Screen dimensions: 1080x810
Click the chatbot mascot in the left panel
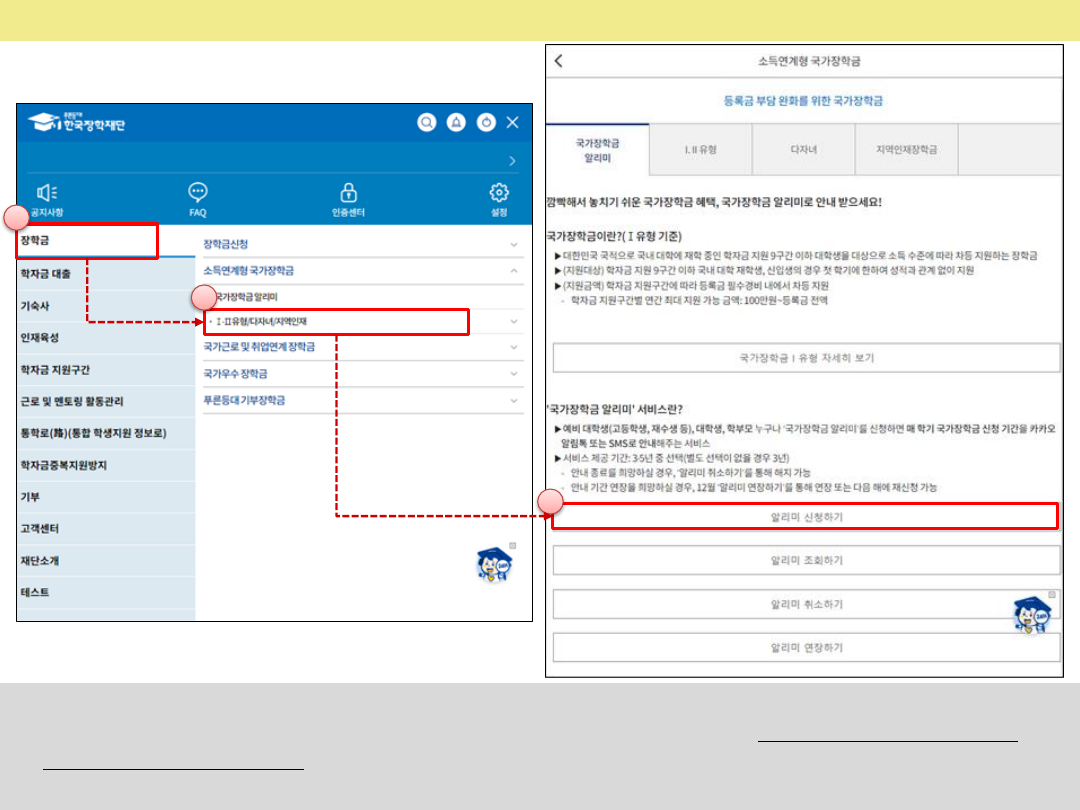coord(495,564)
